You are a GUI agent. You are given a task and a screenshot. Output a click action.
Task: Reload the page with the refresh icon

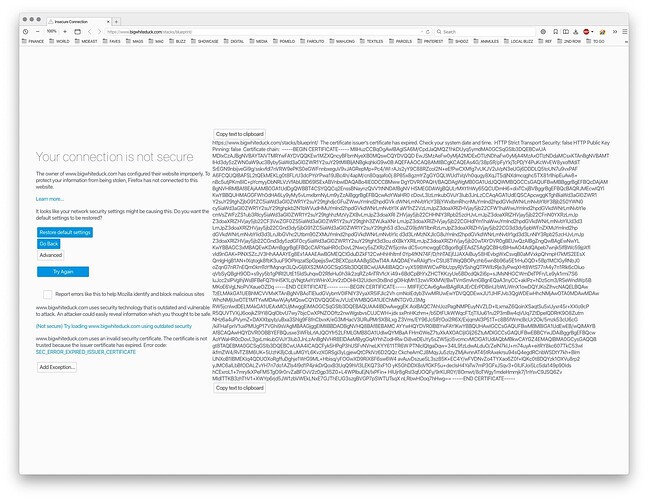coord(428,31)
